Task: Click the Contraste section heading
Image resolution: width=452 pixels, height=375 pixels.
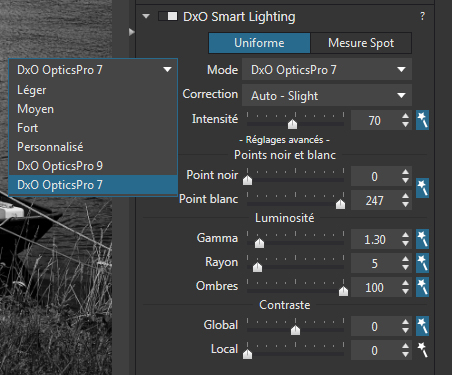Action: pos(285,305)
